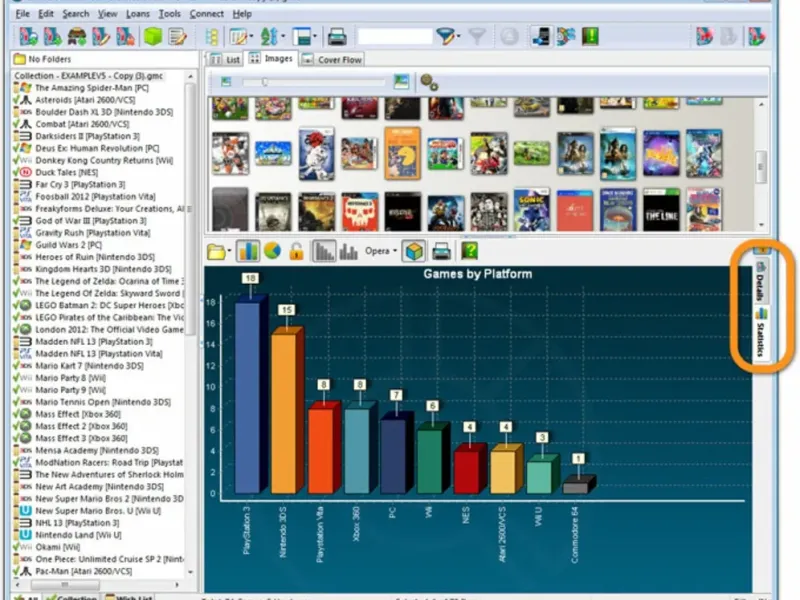Select 'Mario Kart 7 [Nintendo 3DS]' in list

point(89,366)
